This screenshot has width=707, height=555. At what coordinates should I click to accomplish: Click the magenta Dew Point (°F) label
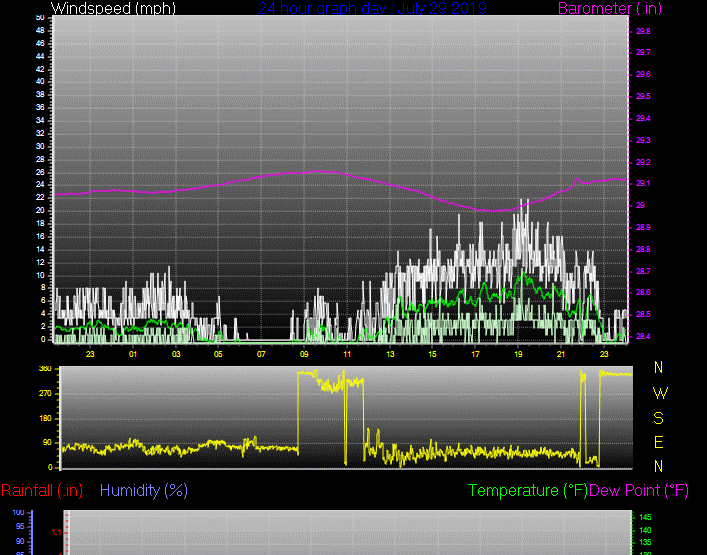[639, 490]
